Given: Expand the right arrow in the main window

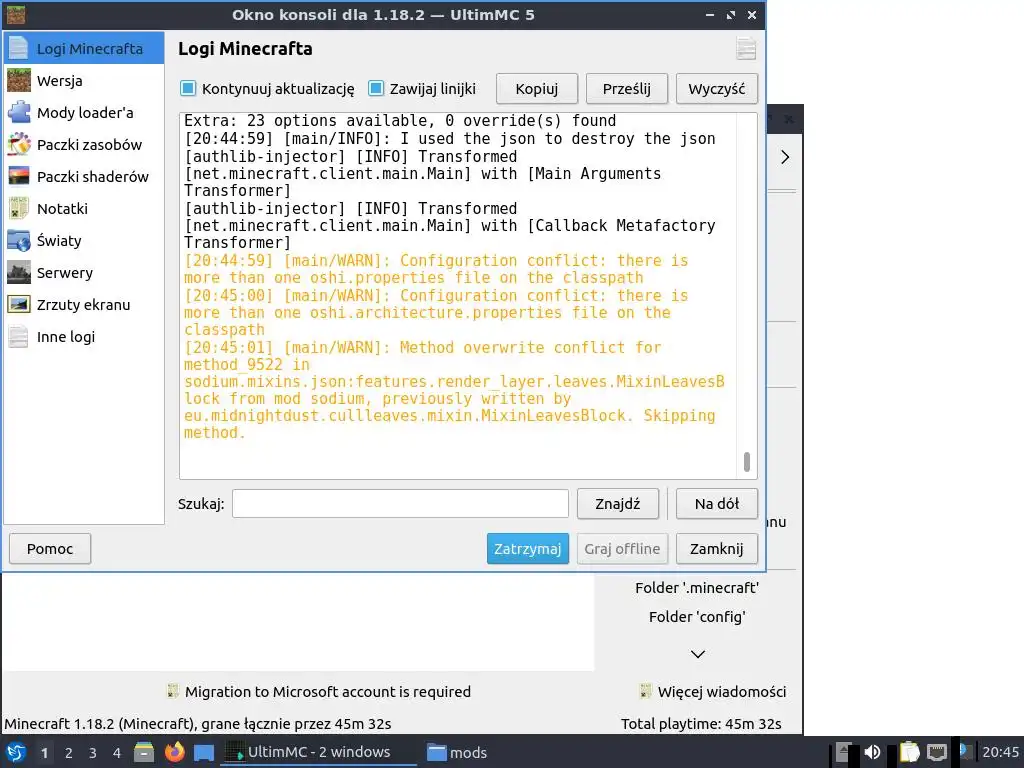Looking at the screenshot, I should (785, 157).
